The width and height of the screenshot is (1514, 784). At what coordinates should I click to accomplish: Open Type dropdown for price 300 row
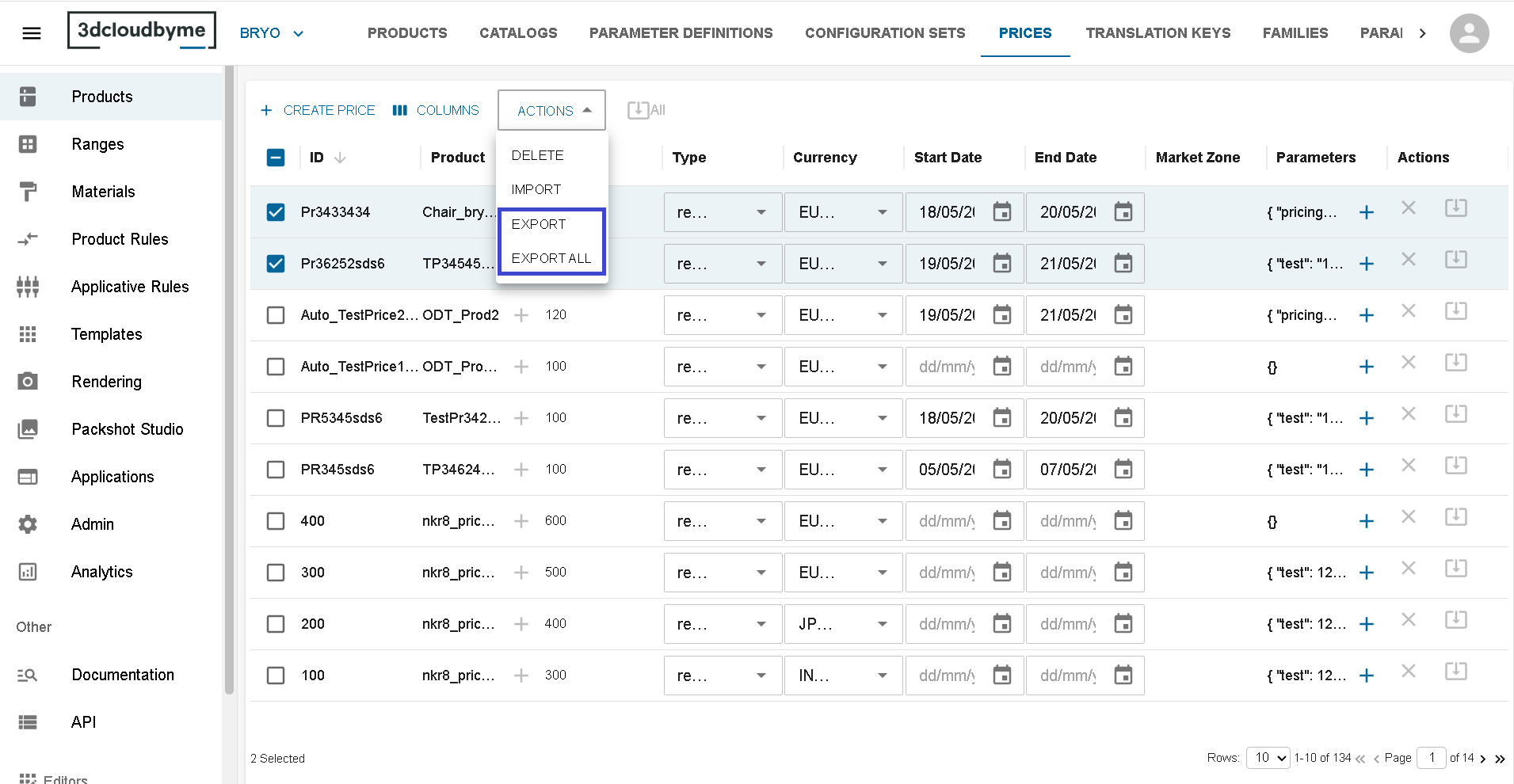(x=723, y=573)
